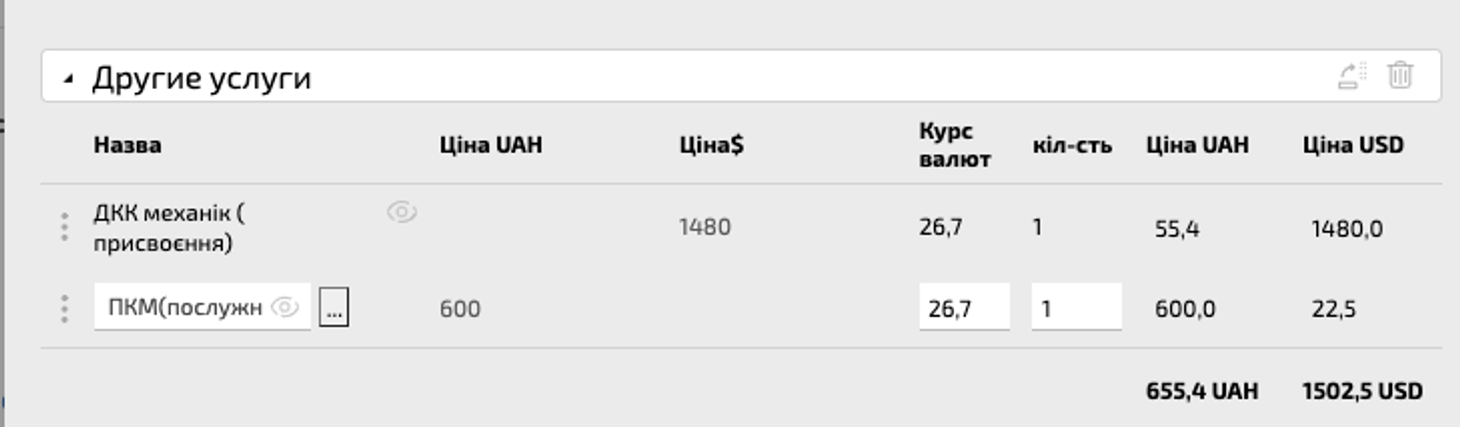Viewport: 1460px width, 427px height.
Task: Open the "..." button beside ПКМ(послужн
Action: click(x=334, y=308)
